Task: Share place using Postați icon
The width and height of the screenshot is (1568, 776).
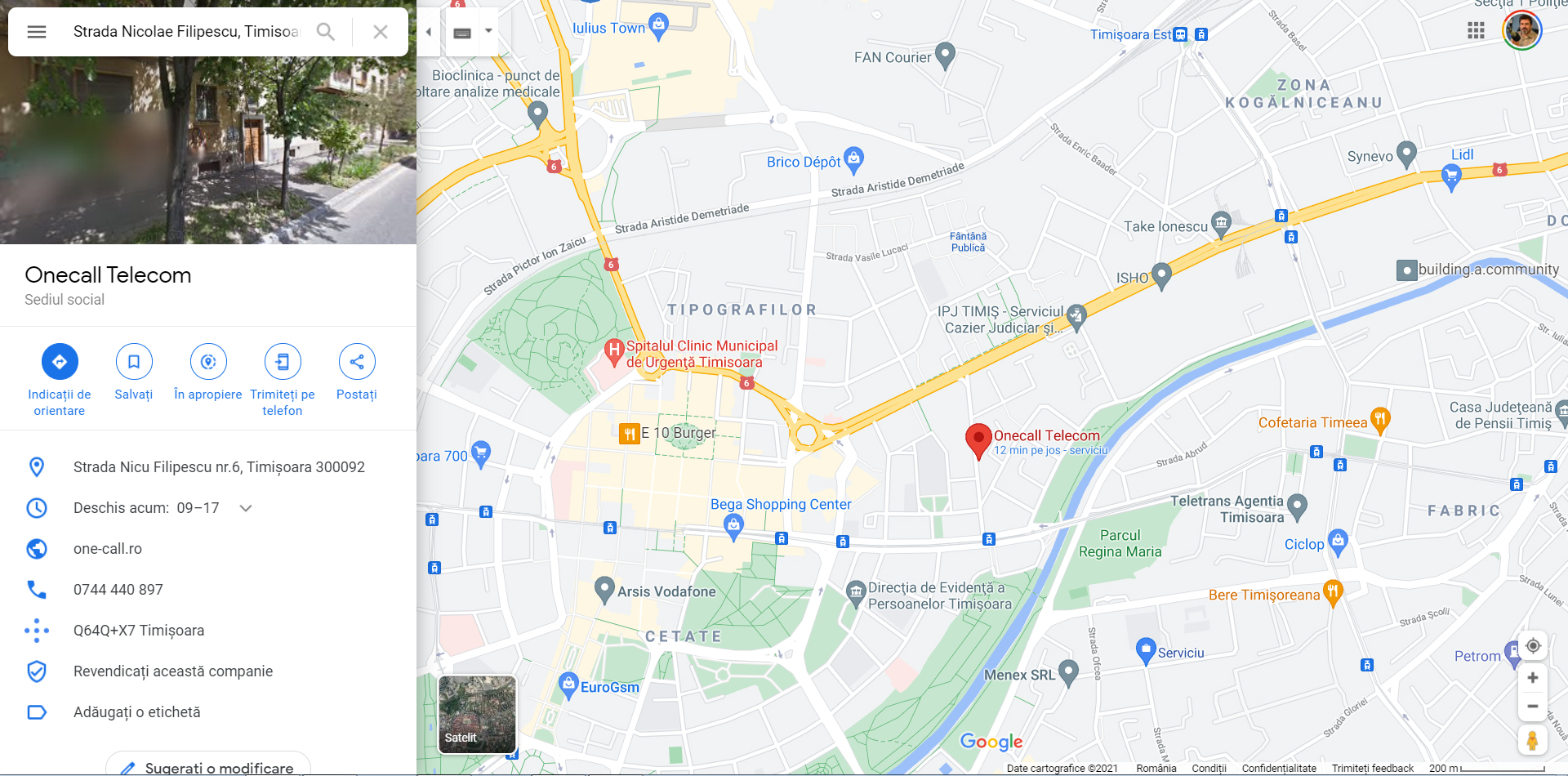Action: coord(357,362)
